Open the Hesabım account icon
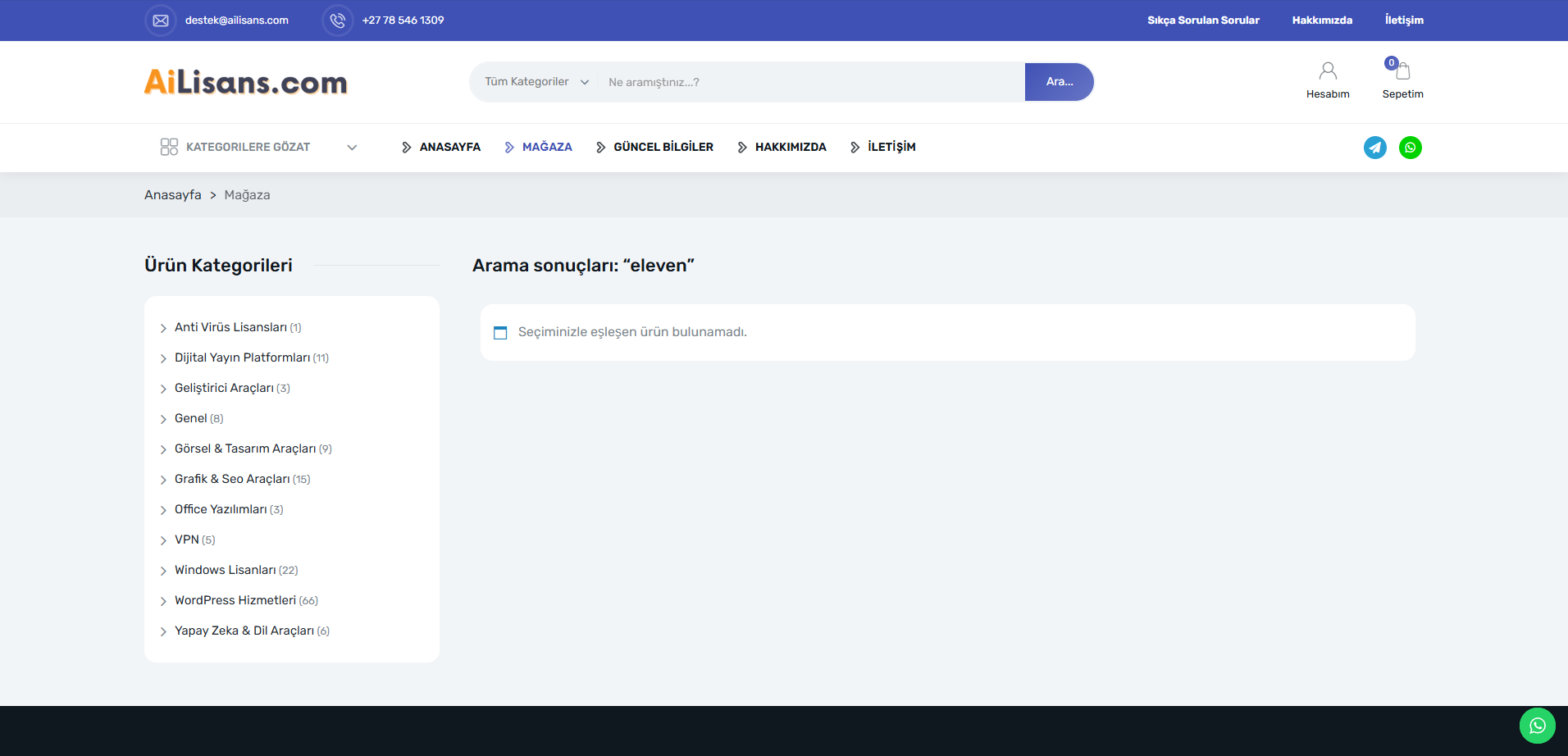1568x756 pixels. coord(1328,71)
